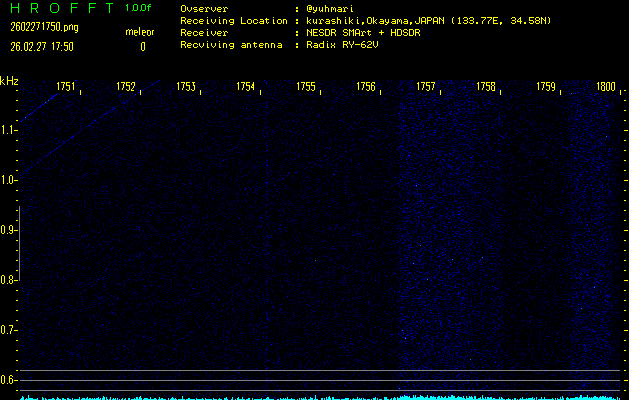Click the Receiving Location label
Viewport: 629px width, 400px height.
point(234,21)
